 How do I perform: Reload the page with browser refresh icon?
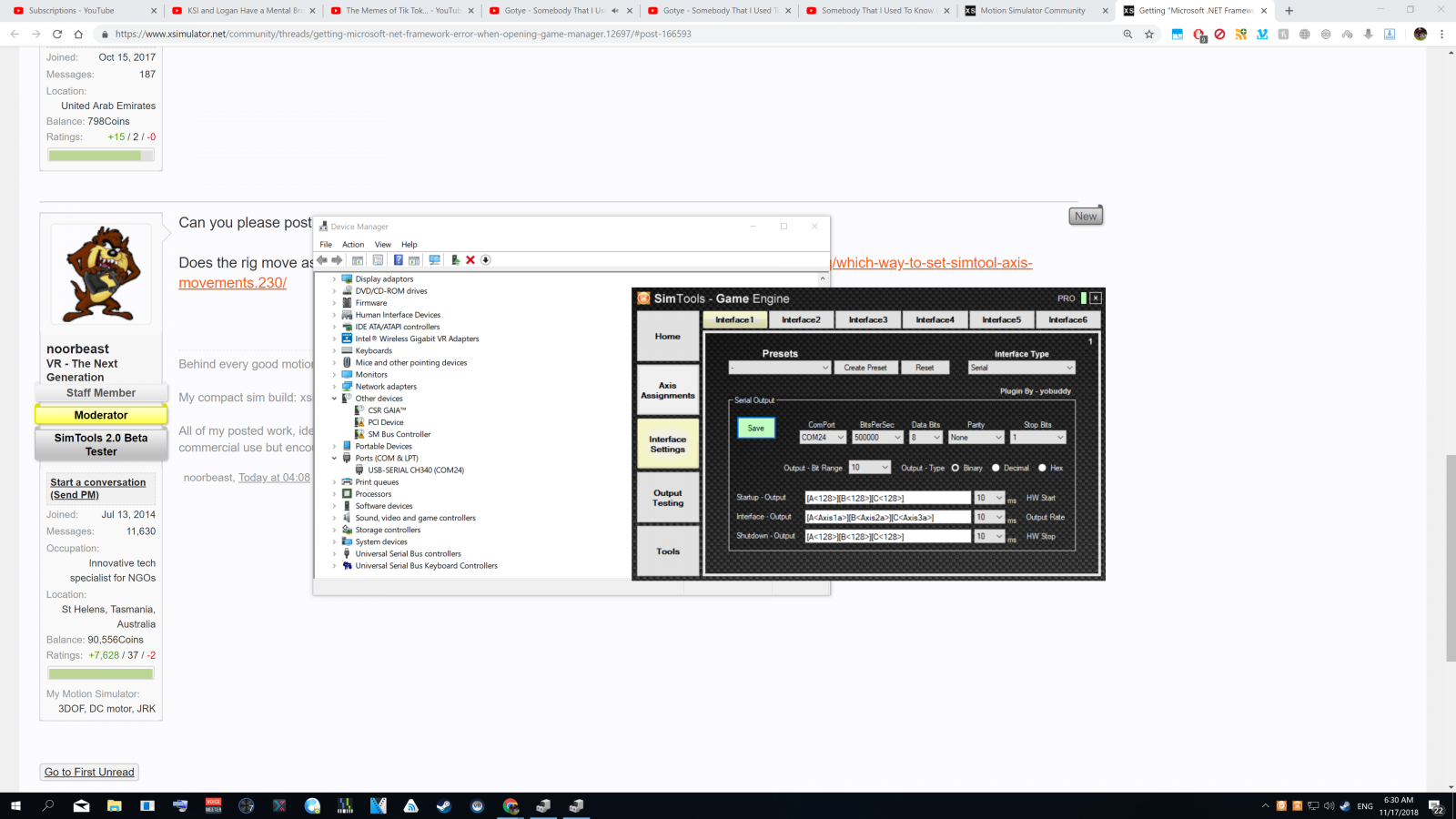click(57, 34)
